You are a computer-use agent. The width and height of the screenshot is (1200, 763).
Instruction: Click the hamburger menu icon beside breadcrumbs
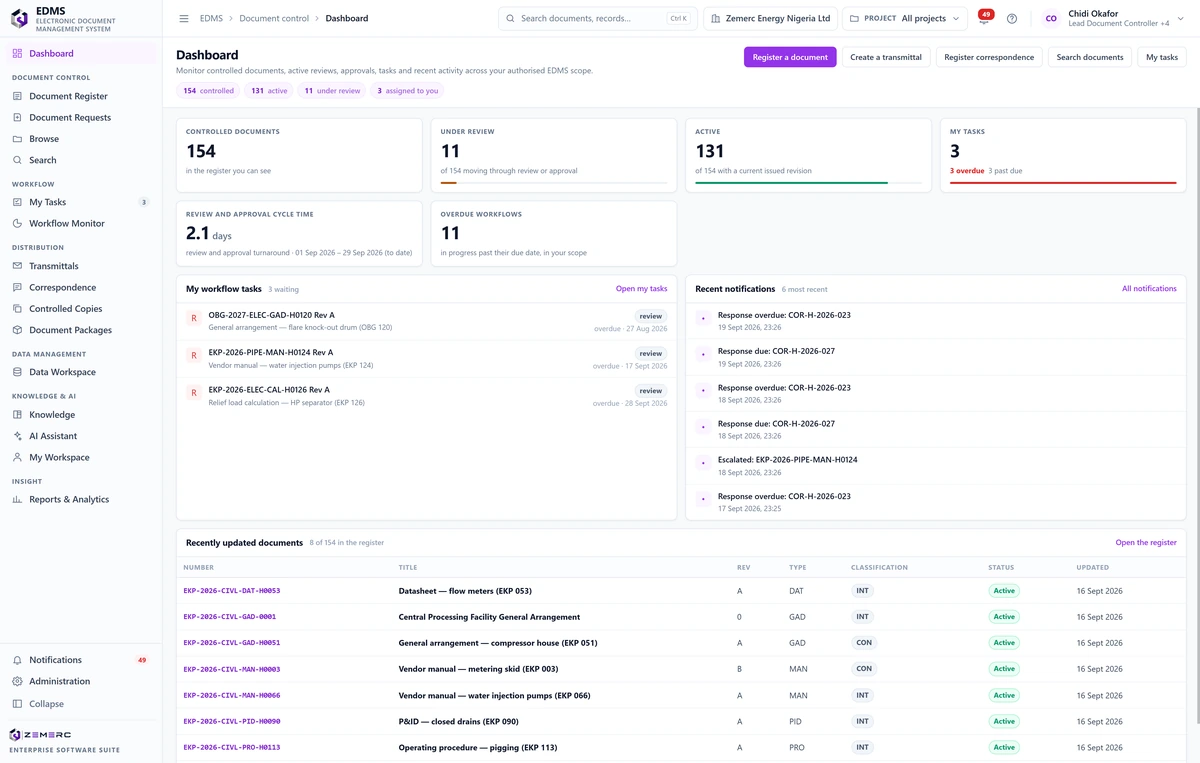tap(184, 19)
